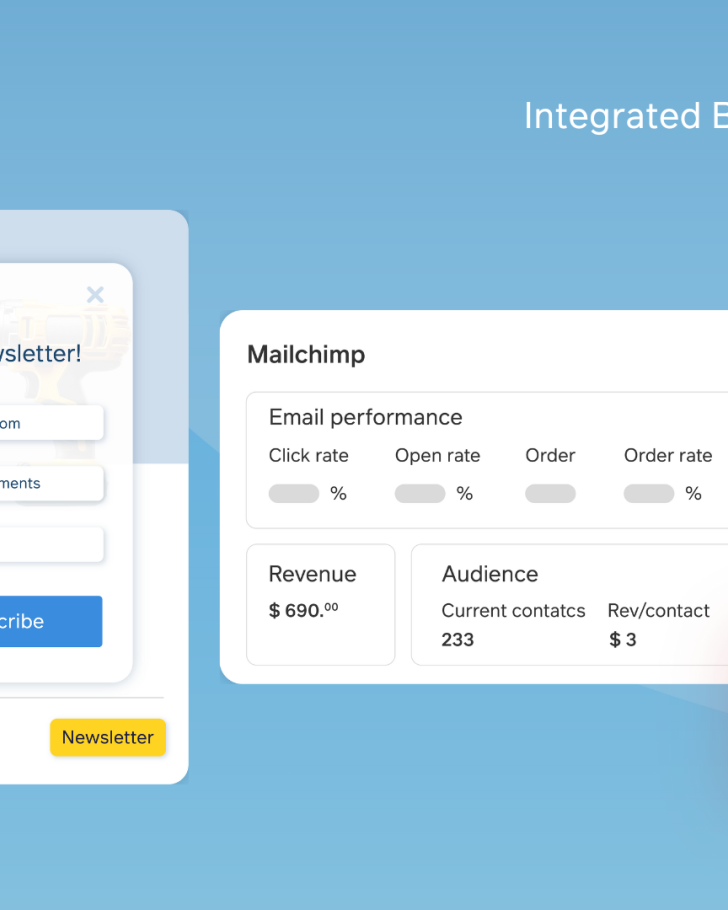Click the Current contacts value 233
The height and width of the screenshot is (910, 728).
click(x=457, y=639)
